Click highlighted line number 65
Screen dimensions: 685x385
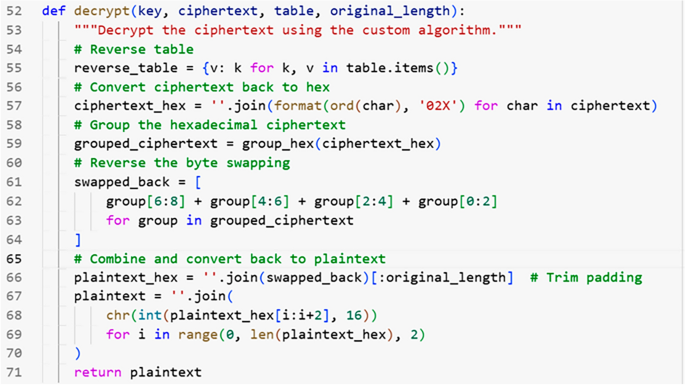click(x=14, y=259)
